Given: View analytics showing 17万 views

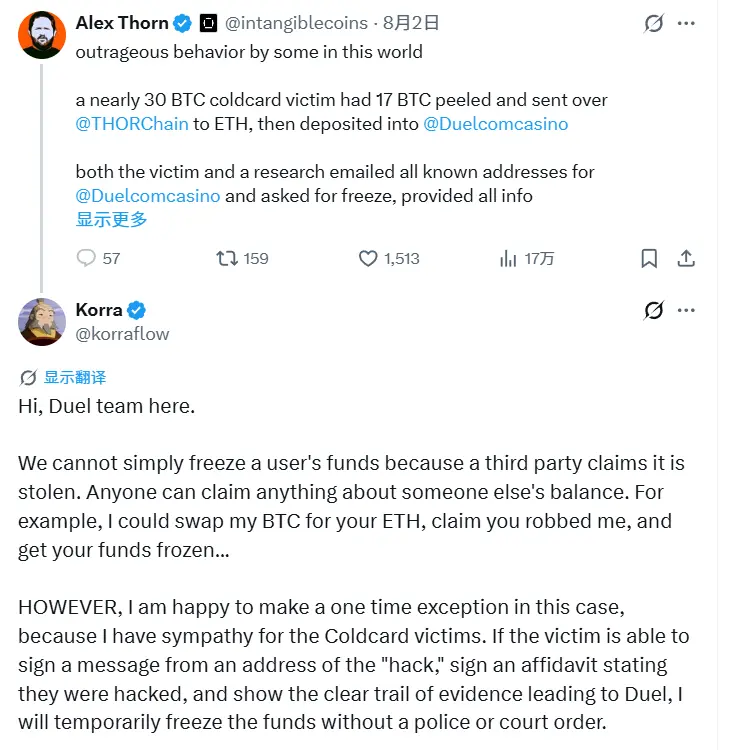Looking at the screenshot, I should coord(526,258).
